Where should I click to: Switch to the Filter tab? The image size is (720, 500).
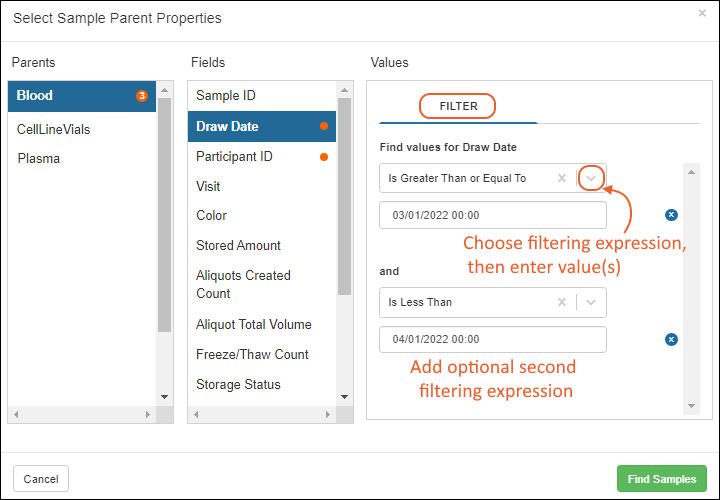459,106
